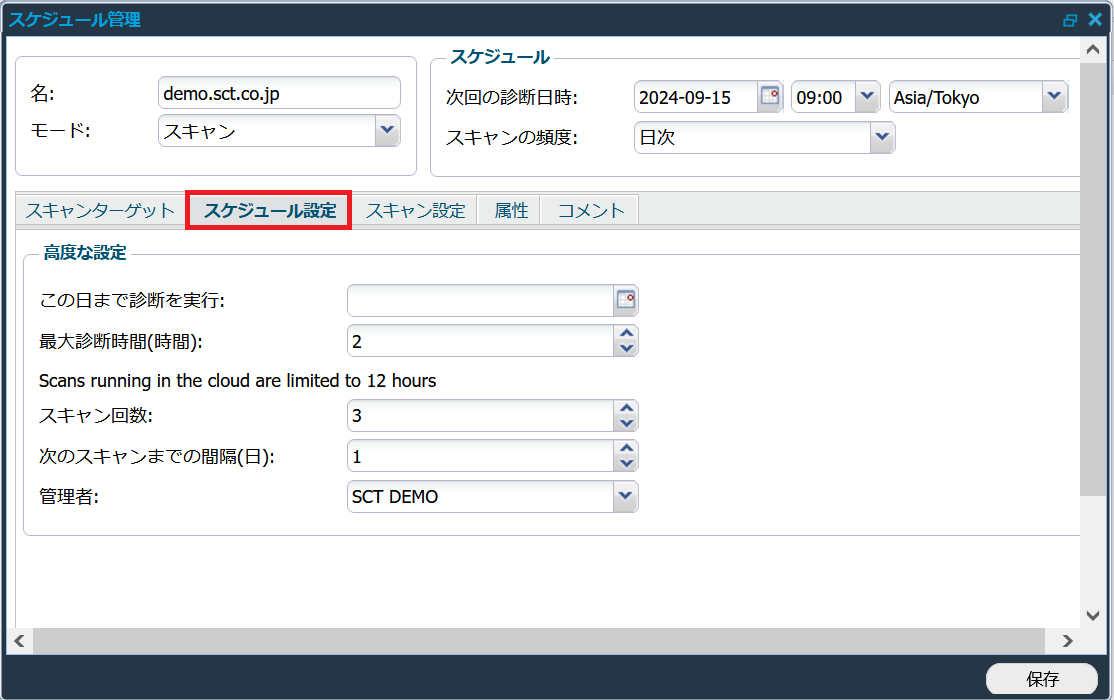Open the 管理者 dropdown showing SCT DEMO
The width and height of the screenshot is (1114, 700).
[x=625, y=496]
